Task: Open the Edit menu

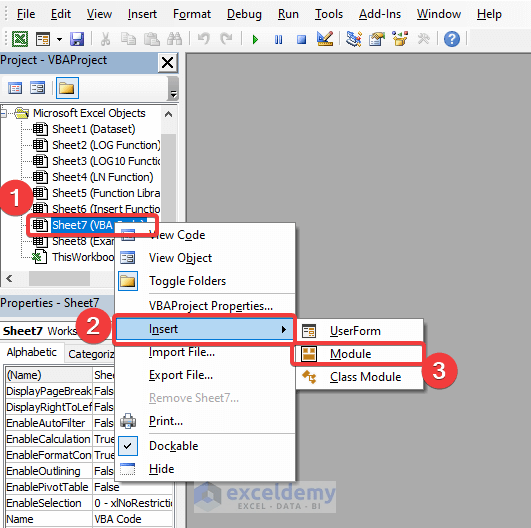Action: coord(61,14)
